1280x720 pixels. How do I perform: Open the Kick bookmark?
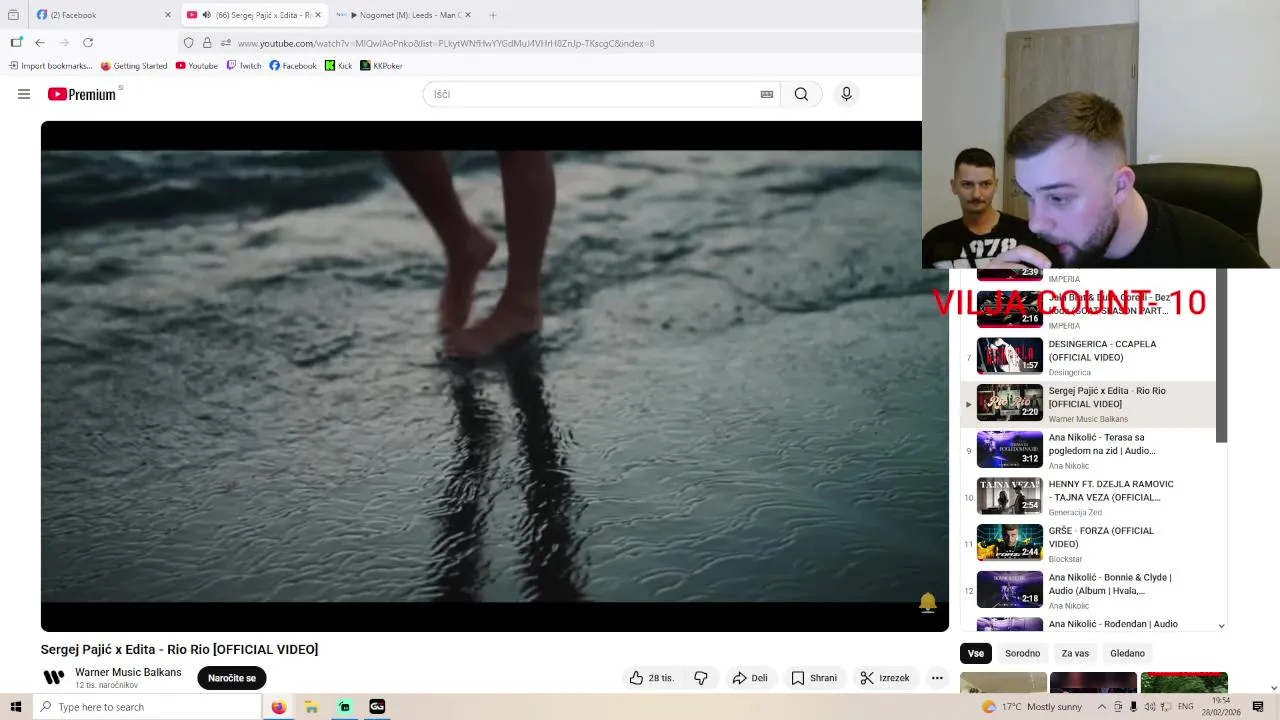coord(339,66)
